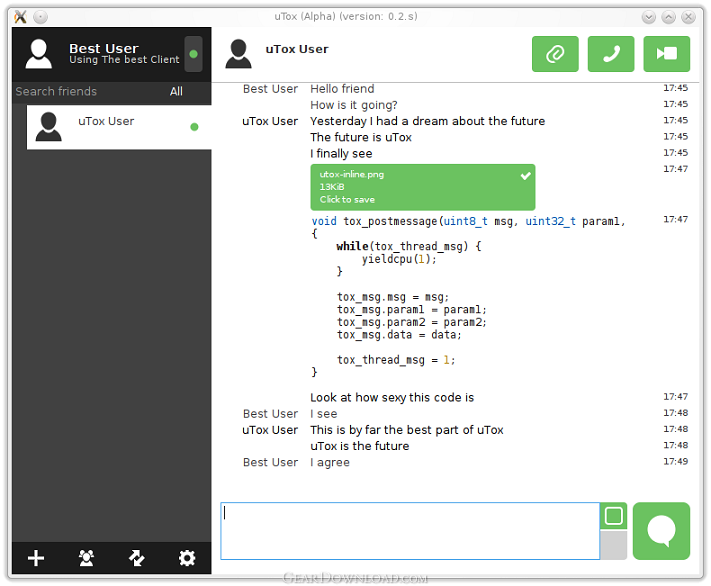
Task: Click the uTox User name in the chat header
Action: click(x=297, y=49)
